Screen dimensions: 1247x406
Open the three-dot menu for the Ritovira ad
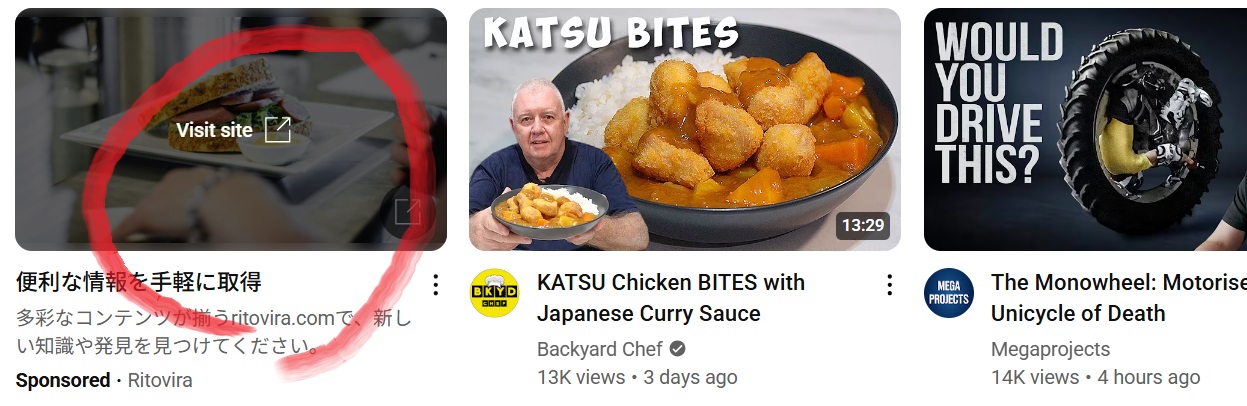[x=435, y=285]
